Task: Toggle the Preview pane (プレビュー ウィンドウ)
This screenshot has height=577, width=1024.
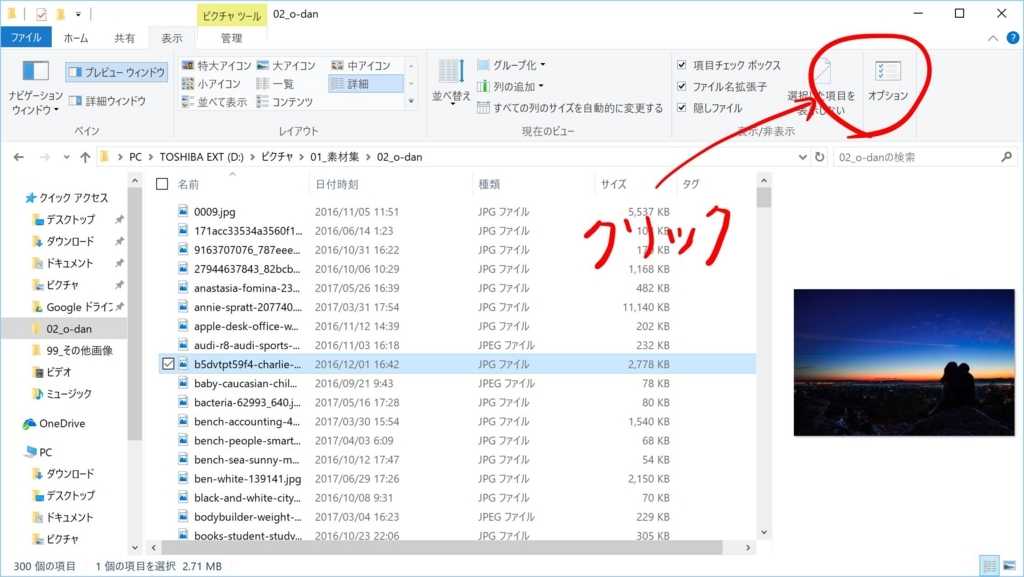Action: tap(117, 72)
